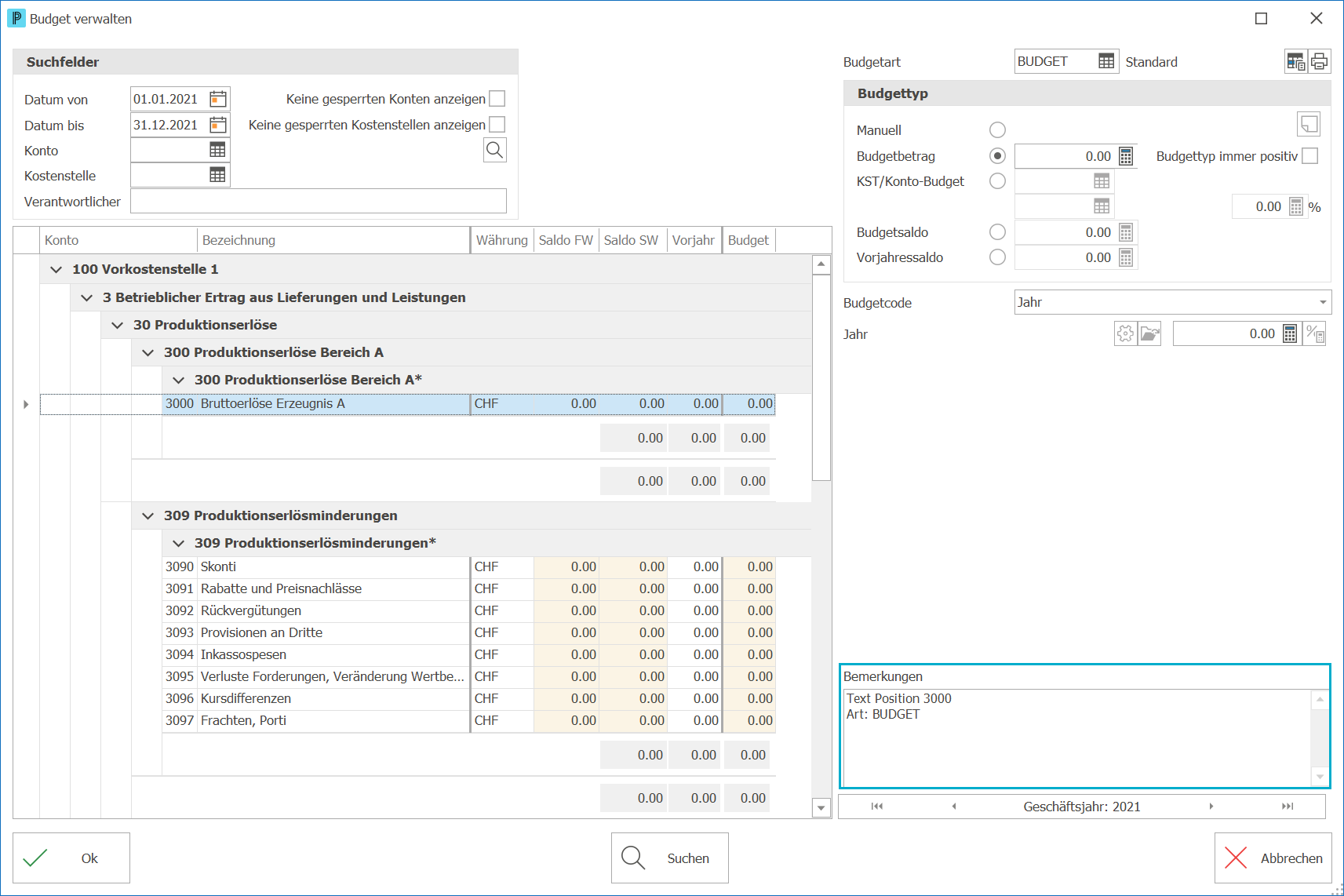Click the printer icon next to Standard

(1320, 61)
